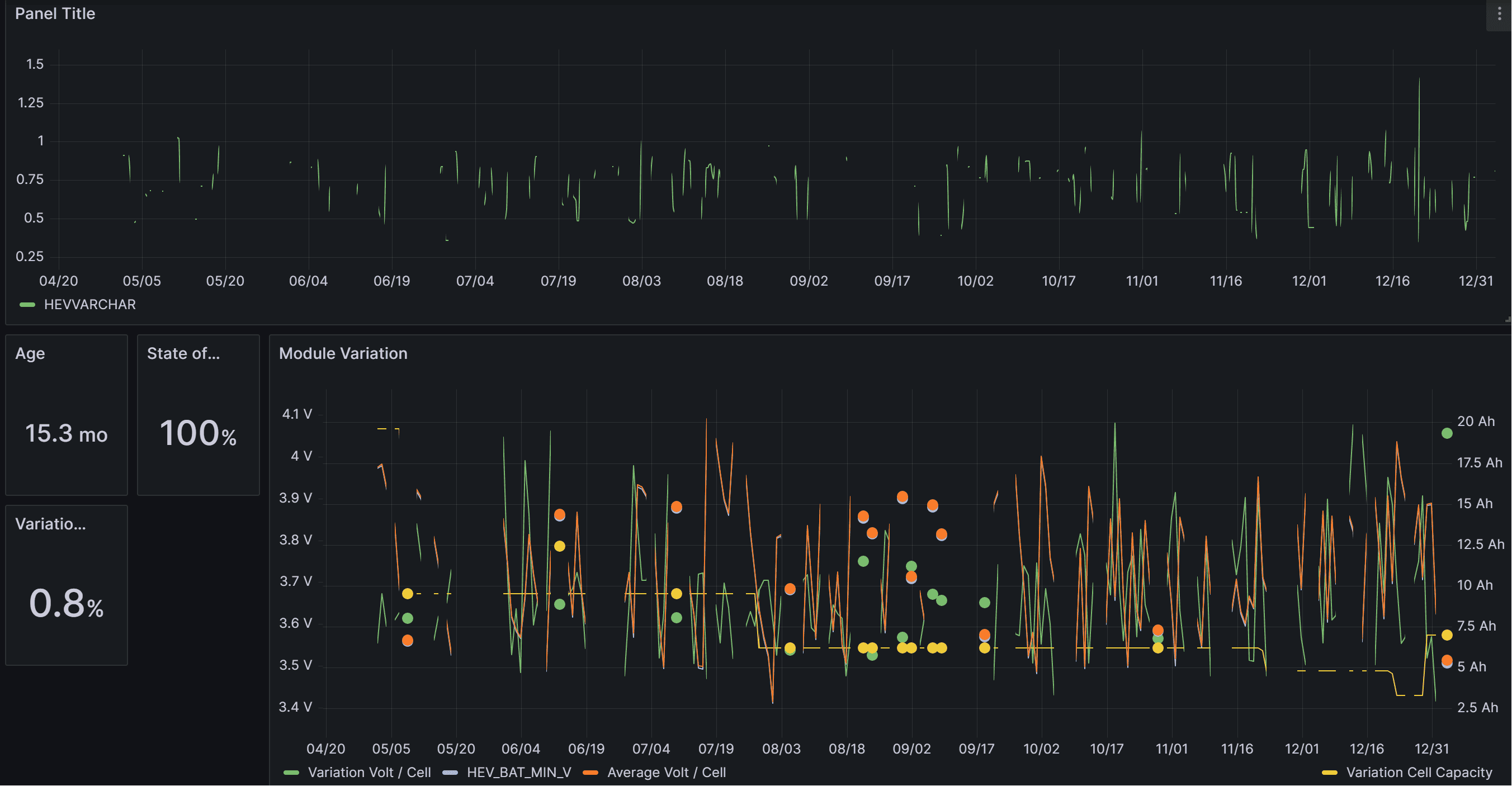Click orange swatch beside Average Volt / Cell
The height and width of the screenshot is (786, 1512).
point(590,773)
